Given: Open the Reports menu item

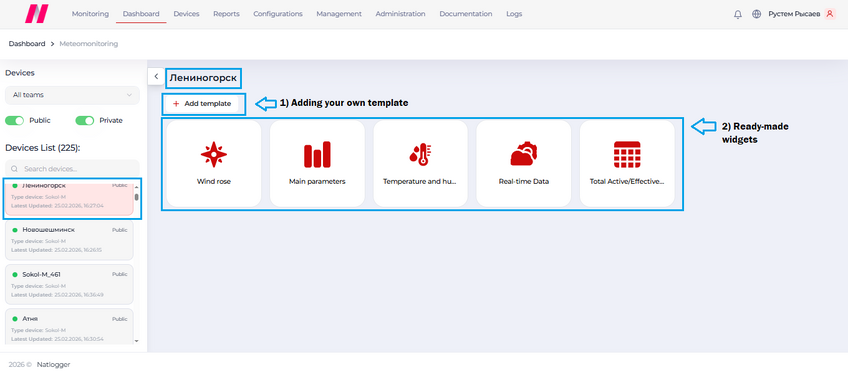Looking at the screenshot, I should pyautogui.click(x=226, y=14).
